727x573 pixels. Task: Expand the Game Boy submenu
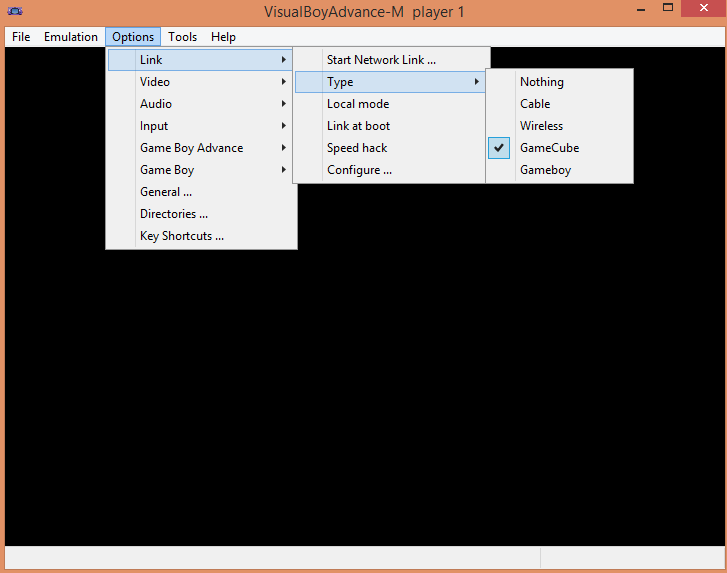(200, 170)
